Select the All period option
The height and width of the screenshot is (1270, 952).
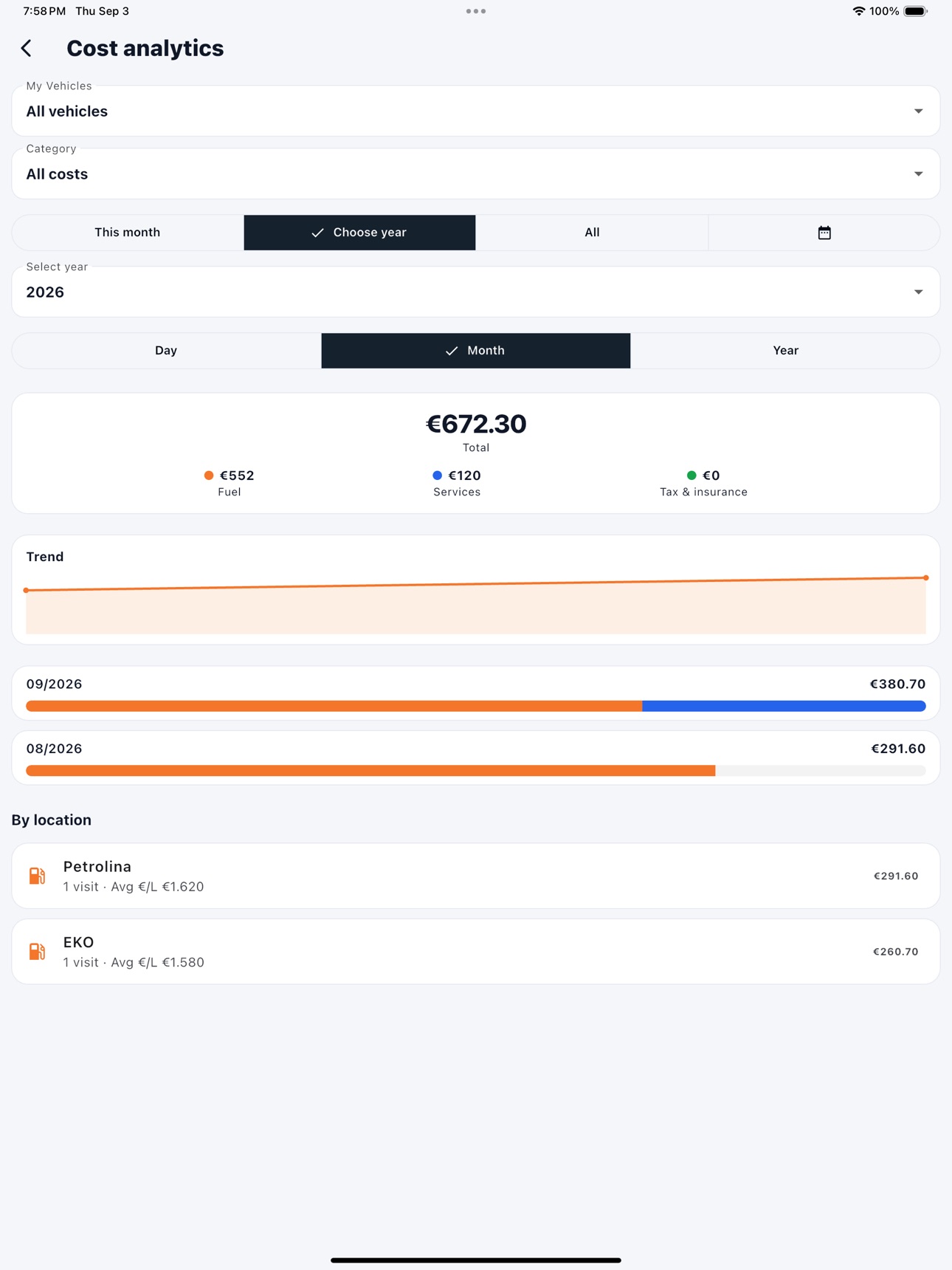point(592,233)
